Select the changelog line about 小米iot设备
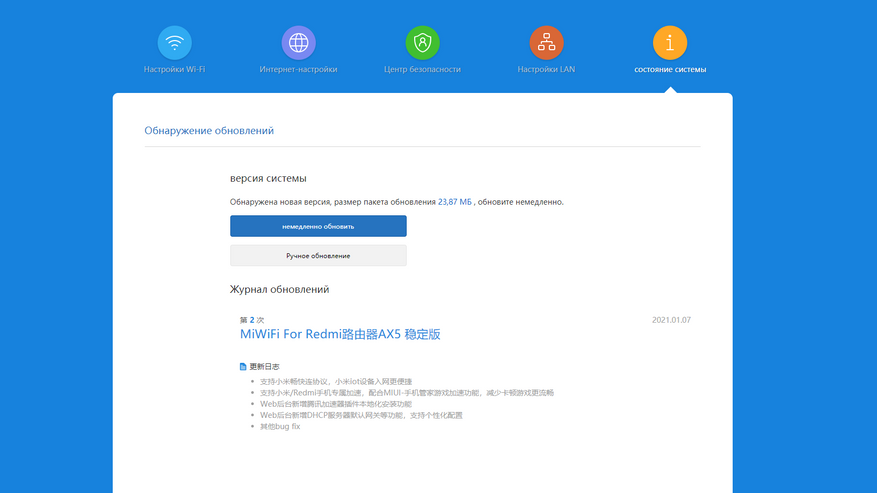 336,382
